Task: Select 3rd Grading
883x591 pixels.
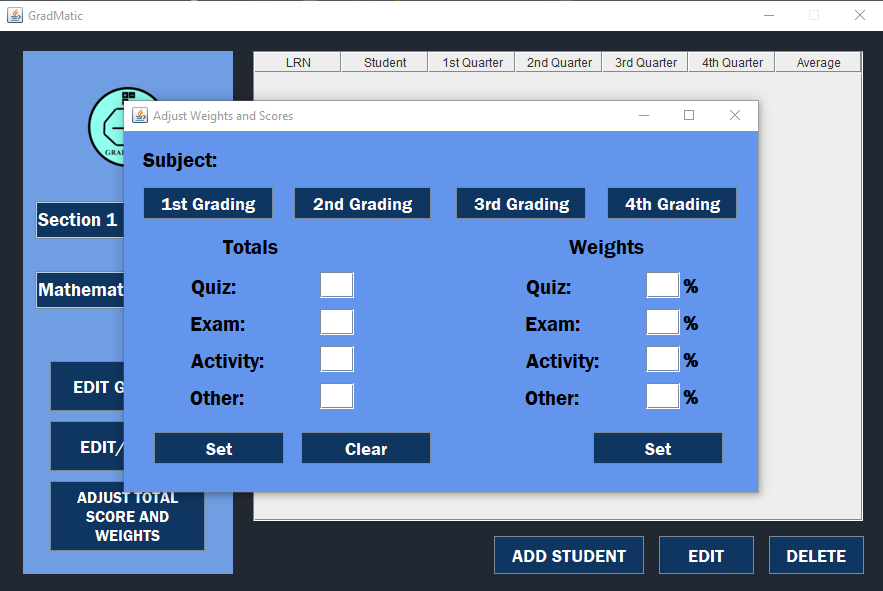Action: tap(520, 203)
